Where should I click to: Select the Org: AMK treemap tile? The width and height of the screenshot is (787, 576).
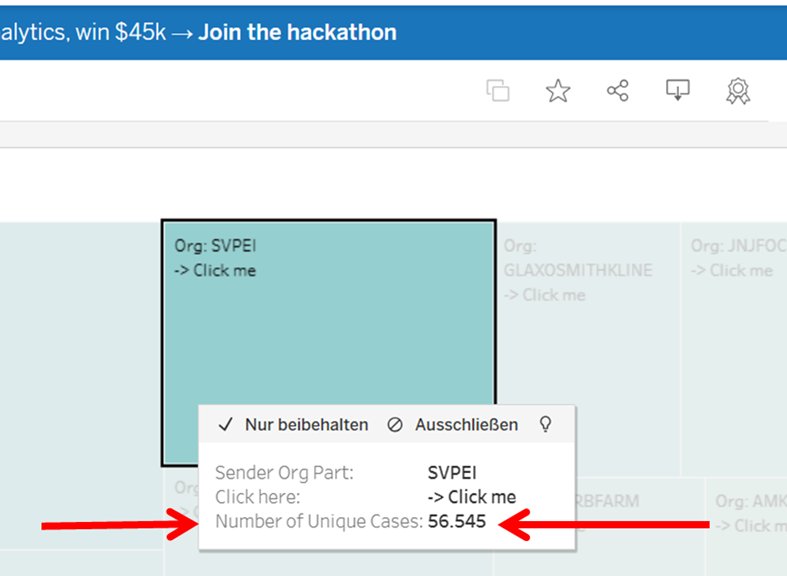pyautogui.click(x=747, y=527)
